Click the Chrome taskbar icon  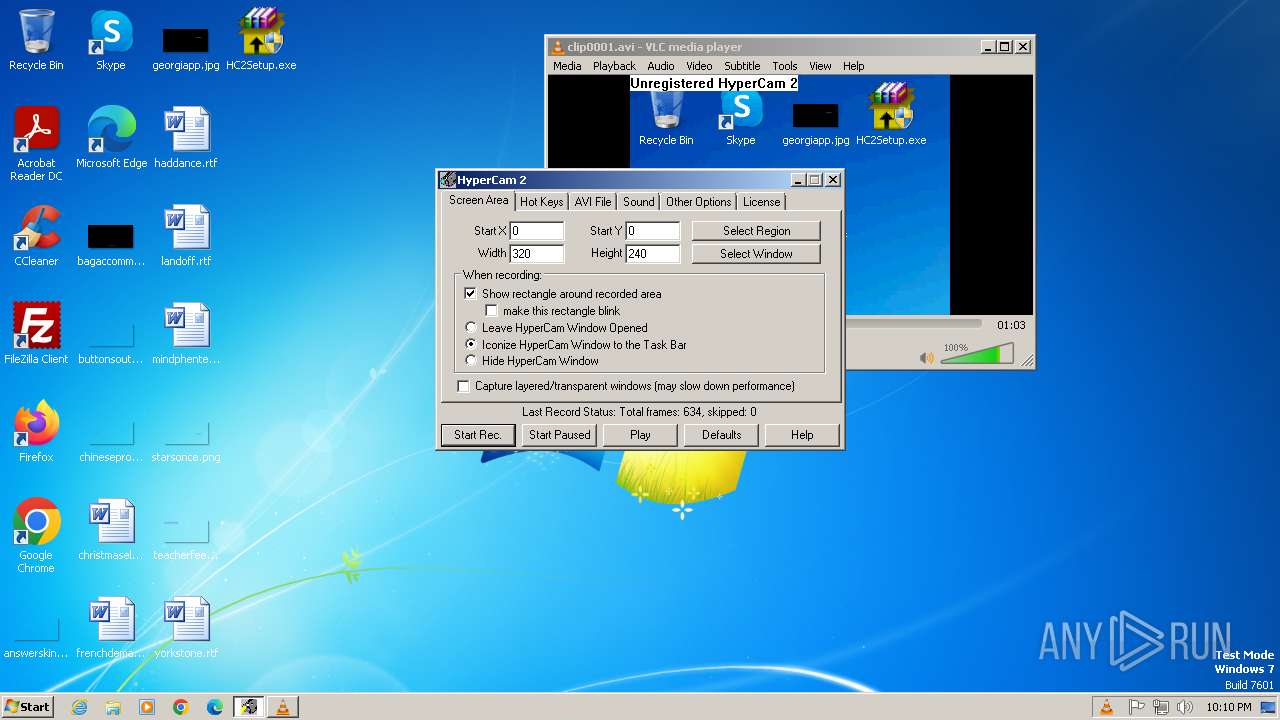coord(181,707)
